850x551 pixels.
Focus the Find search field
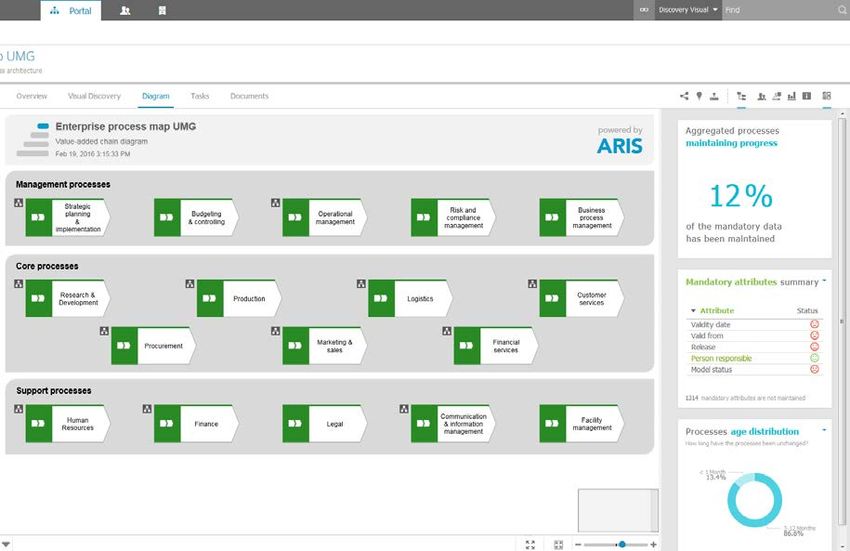point(780,10)
